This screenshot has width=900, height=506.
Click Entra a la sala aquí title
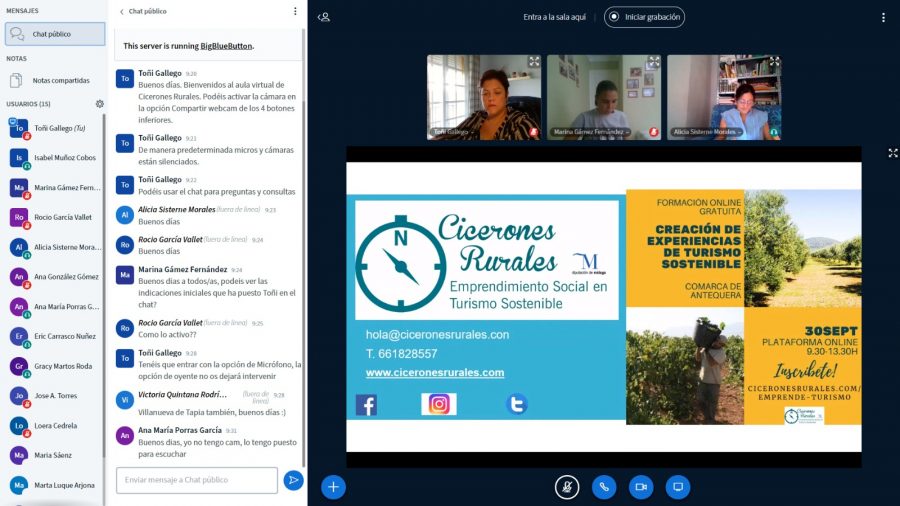[554, 17]
